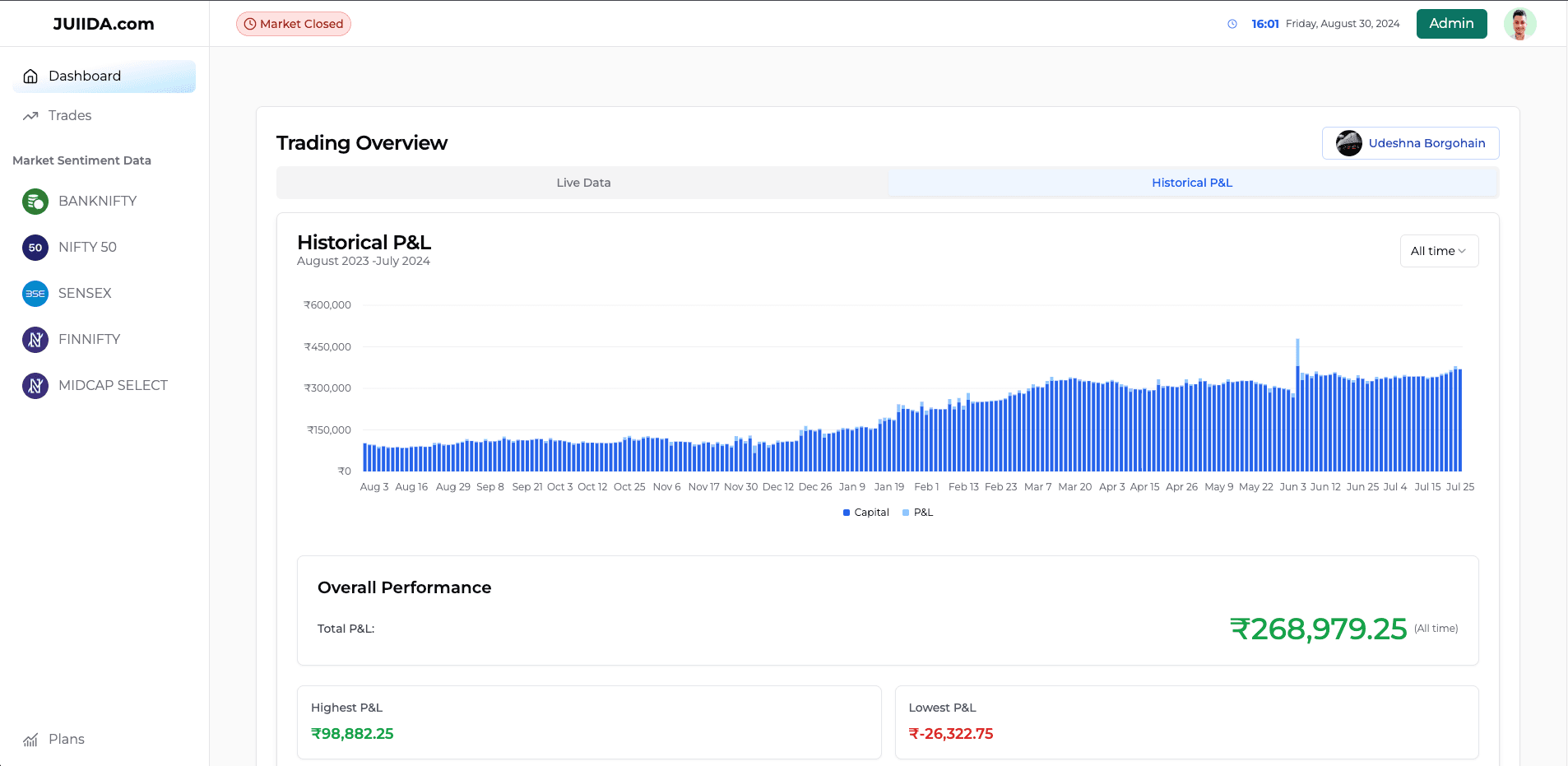Go to Dashboard in sidebar
This screenshot has height=766, width=1568.
[104, 77]
